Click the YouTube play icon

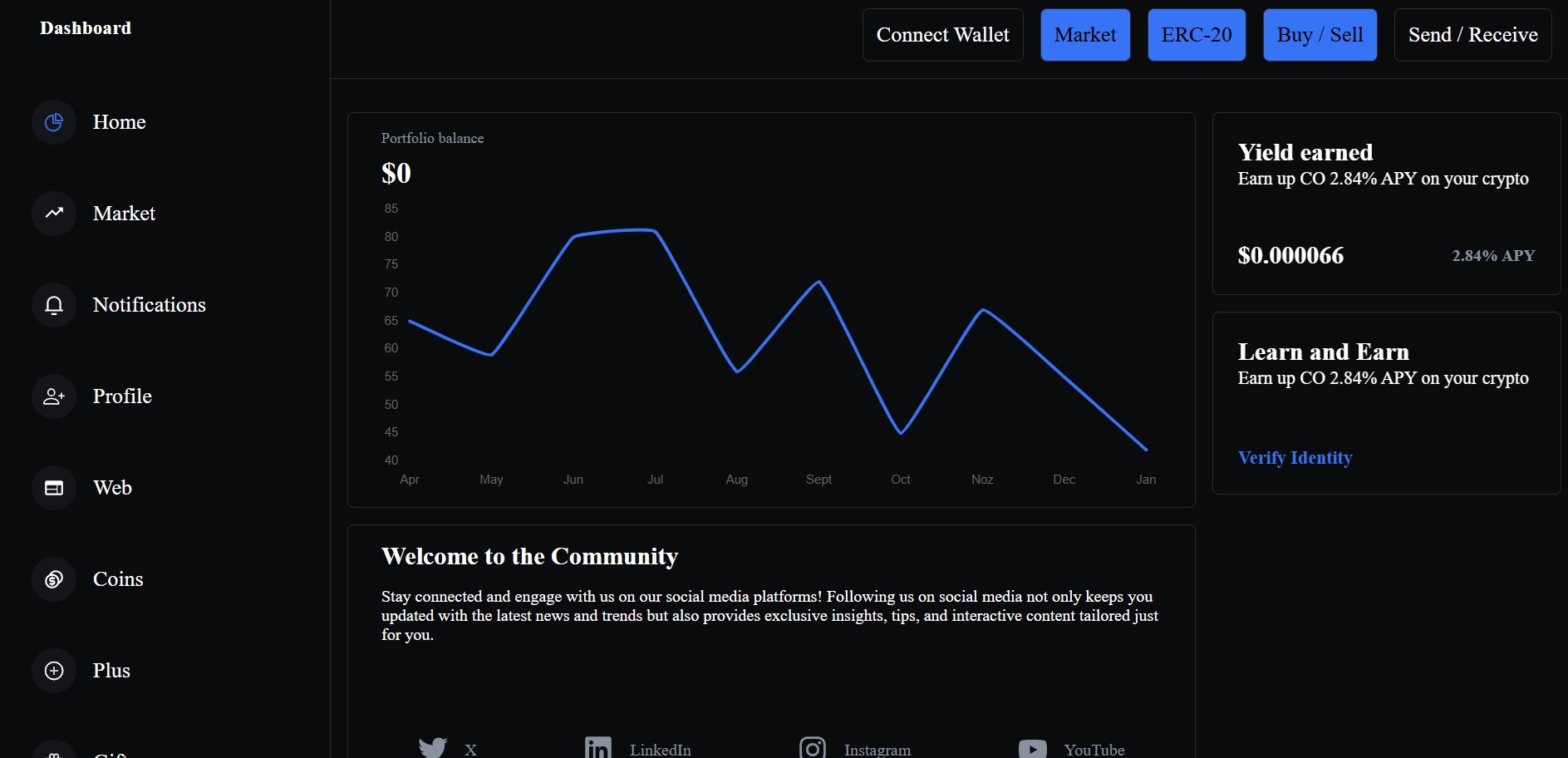coord(1032,747)
